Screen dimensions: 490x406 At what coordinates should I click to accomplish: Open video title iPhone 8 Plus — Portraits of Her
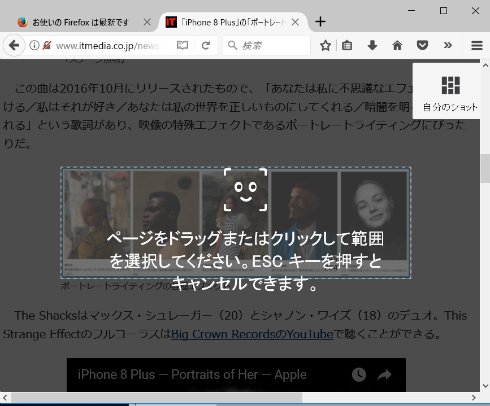pyautogui.click(x=192, y=374)
